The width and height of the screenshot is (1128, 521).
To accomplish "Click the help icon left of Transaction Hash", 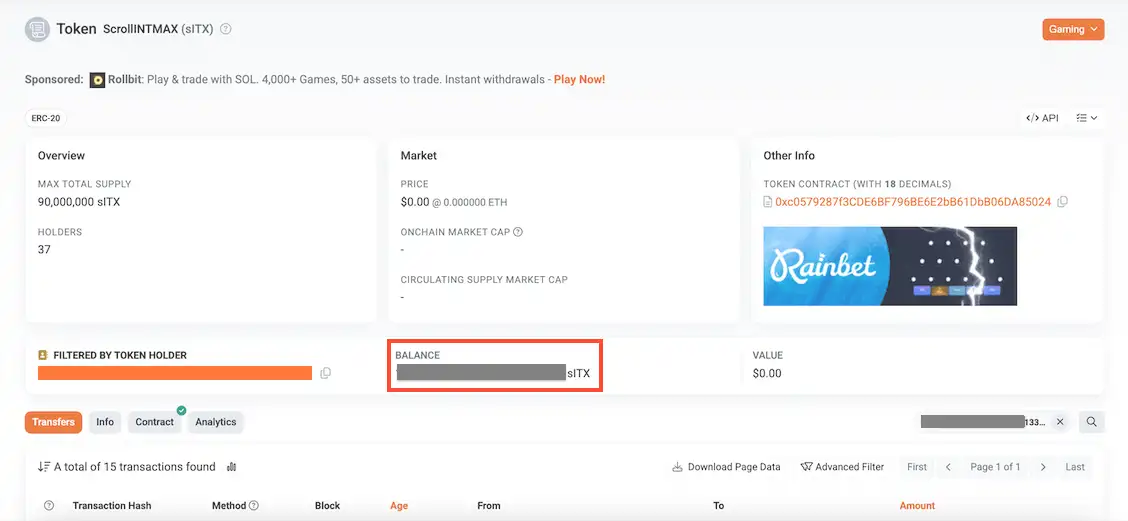I will point(49,506).
